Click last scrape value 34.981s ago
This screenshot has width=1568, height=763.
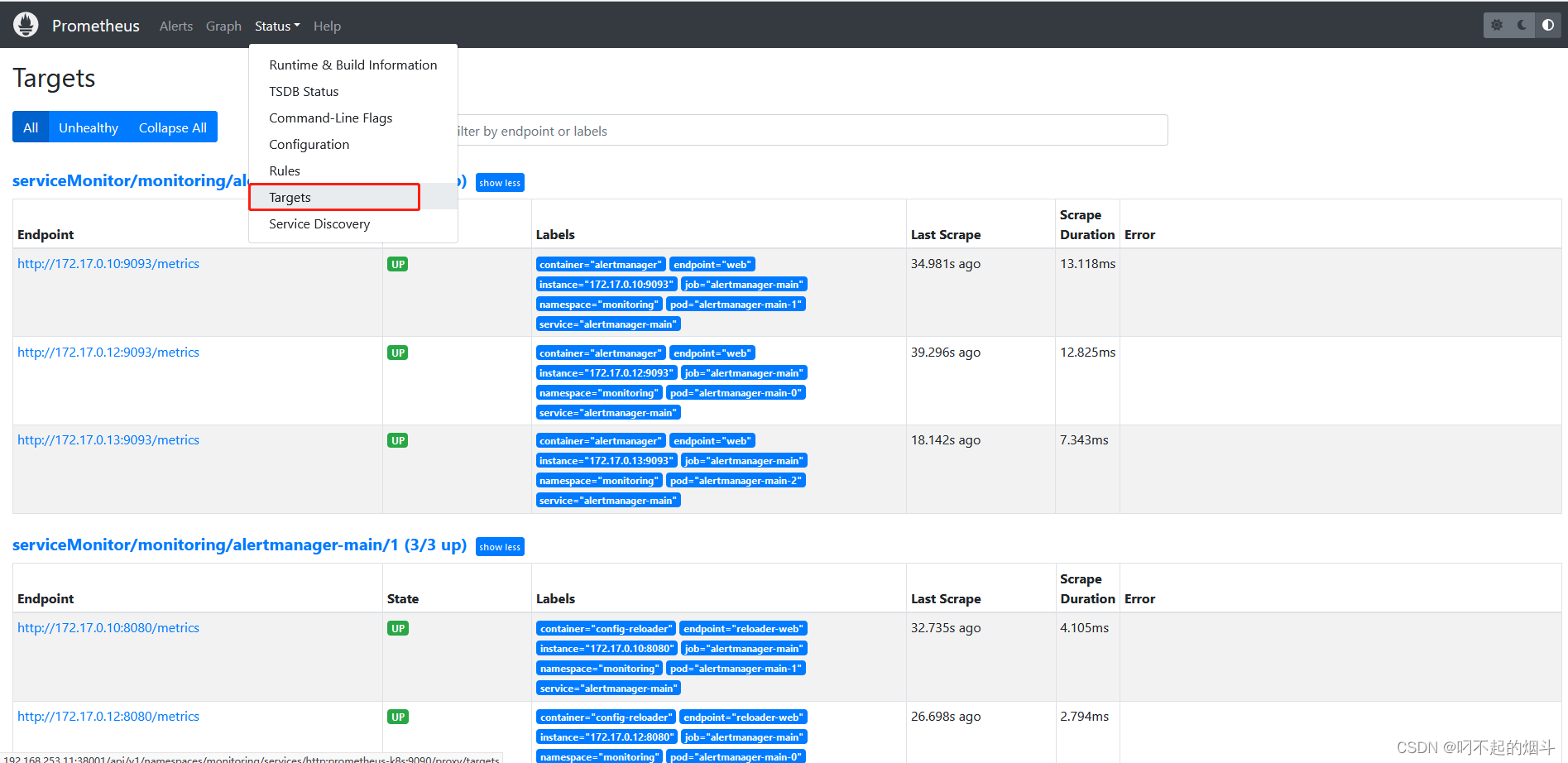point(946,263)
